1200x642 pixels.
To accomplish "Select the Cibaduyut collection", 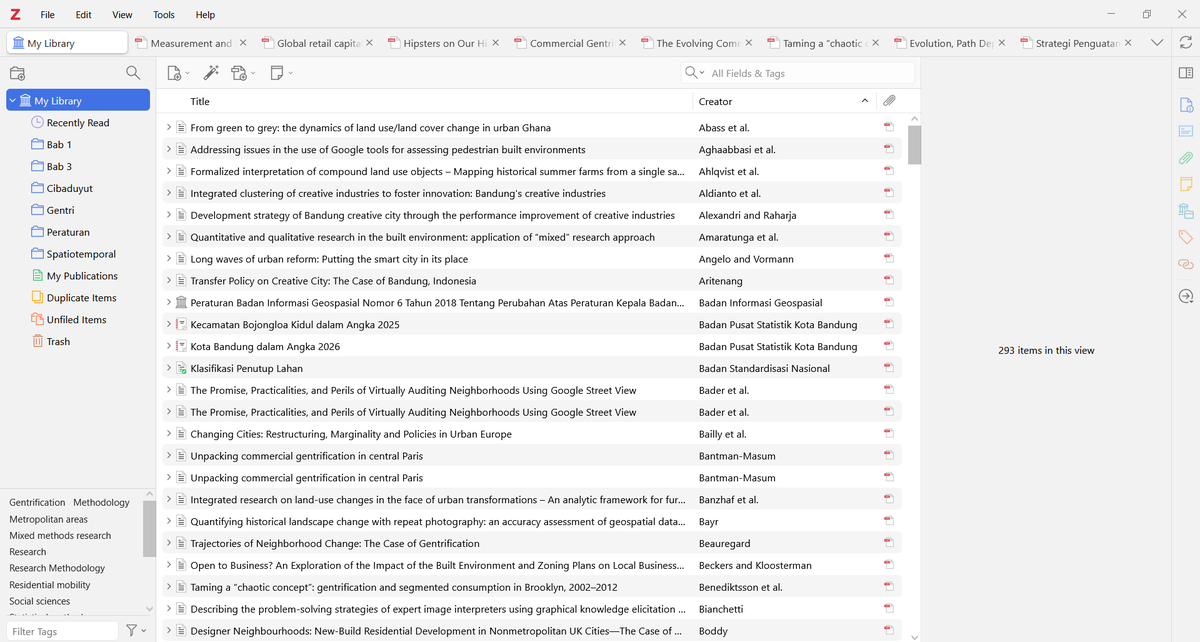I will [x=70, y=188].
